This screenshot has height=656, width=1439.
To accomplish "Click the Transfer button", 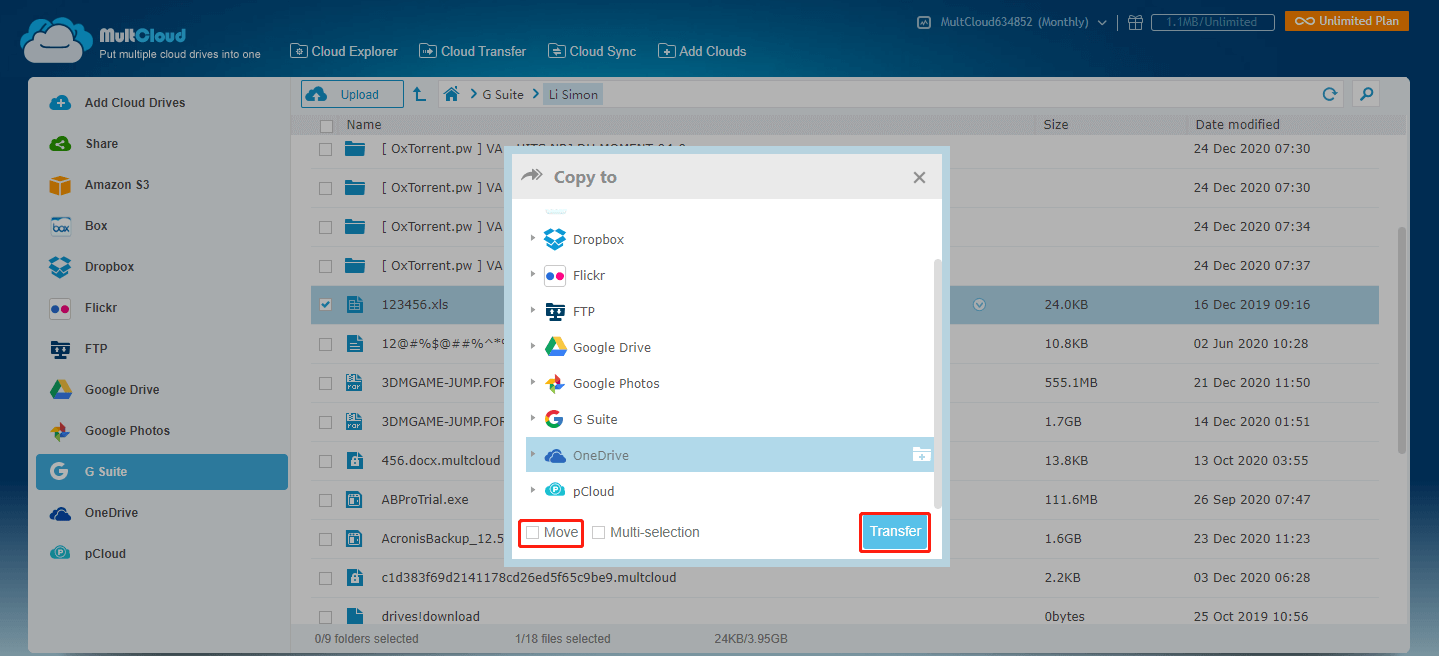I will 895,532.
